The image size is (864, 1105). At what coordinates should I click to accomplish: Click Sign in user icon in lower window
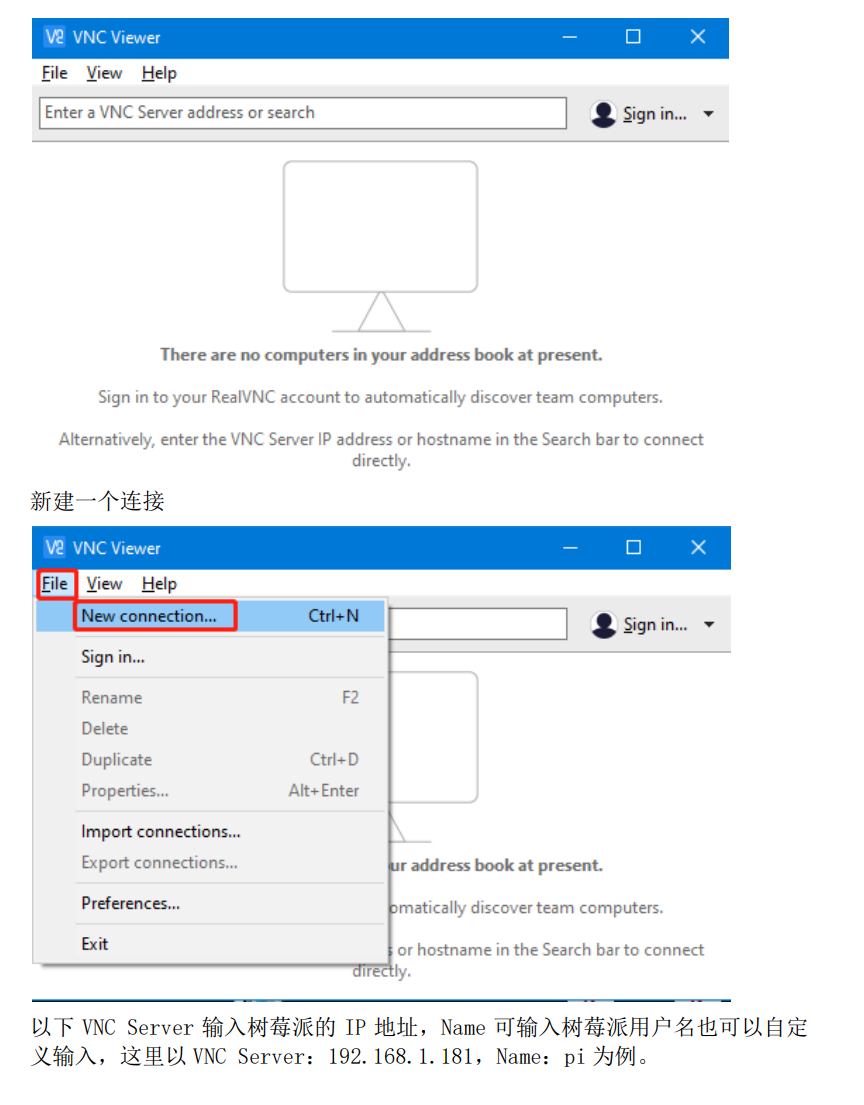pos(604,624)
